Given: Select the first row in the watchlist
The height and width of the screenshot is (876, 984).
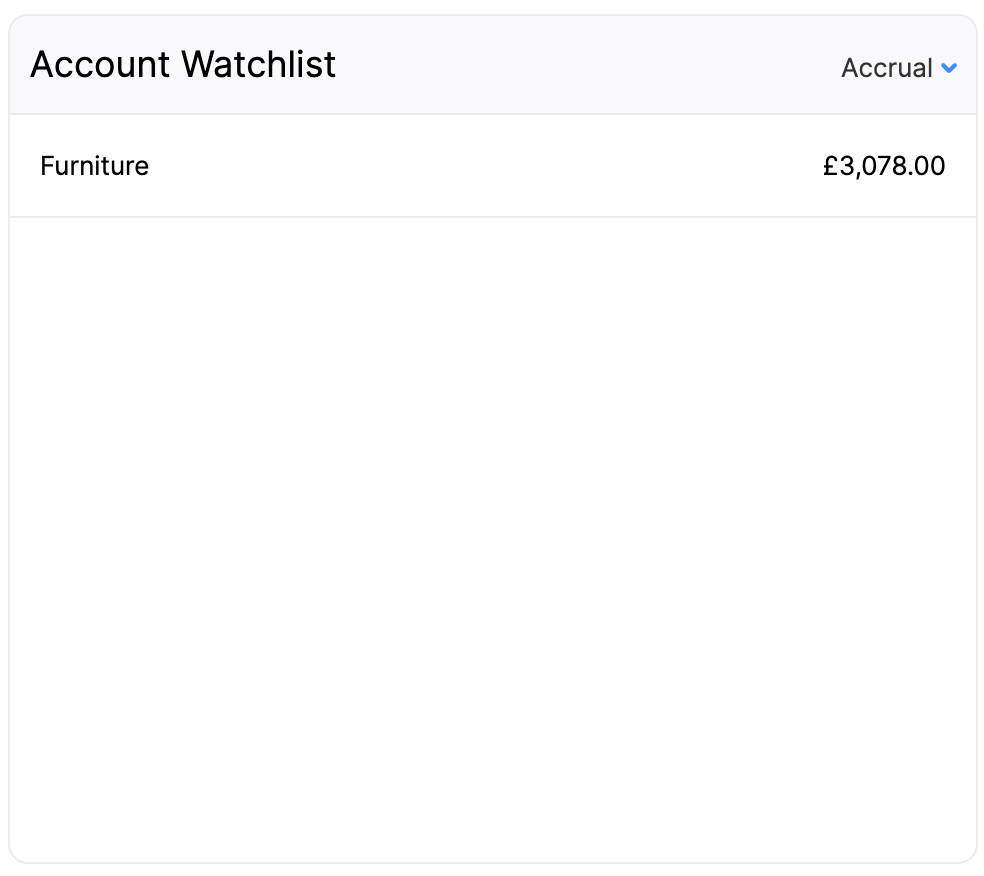Looking at the screenshot, I should pyautogui.click(x=492, y=166).
